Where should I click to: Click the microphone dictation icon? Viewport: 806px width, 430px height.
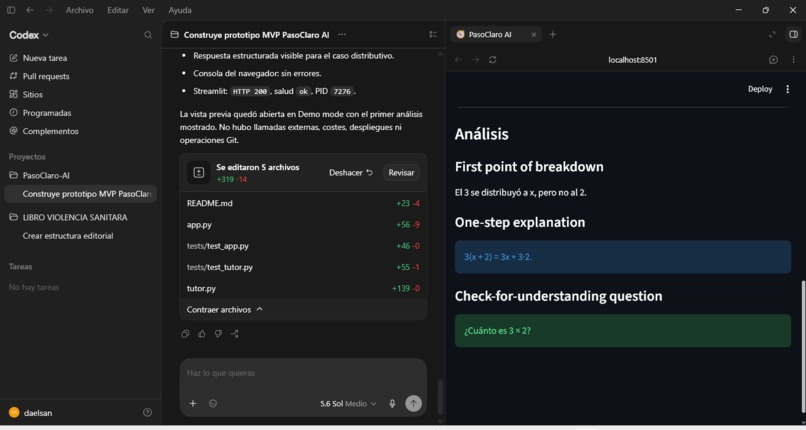[x=392, y=403]
